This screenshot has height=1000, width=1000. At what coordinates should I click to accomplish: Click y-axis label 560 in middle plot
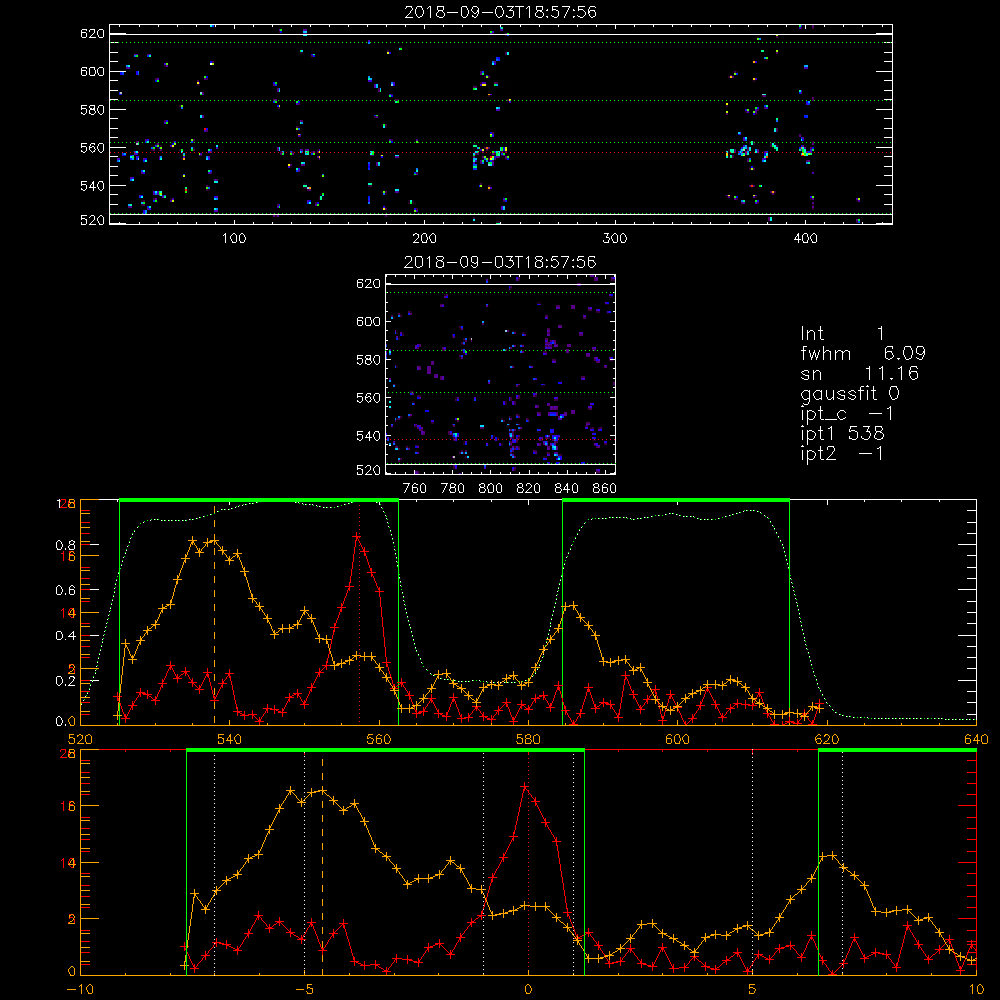pos(369,398)
